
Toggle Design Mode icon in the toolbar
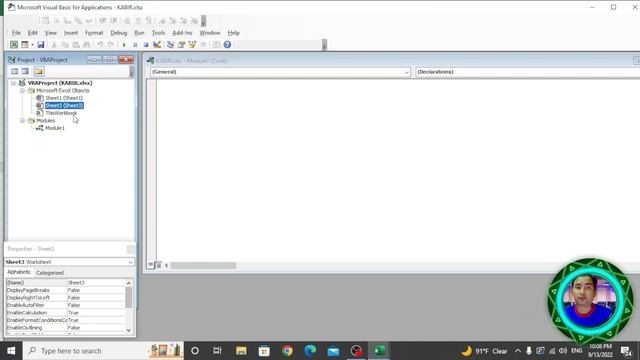click(x=157, y=44)
